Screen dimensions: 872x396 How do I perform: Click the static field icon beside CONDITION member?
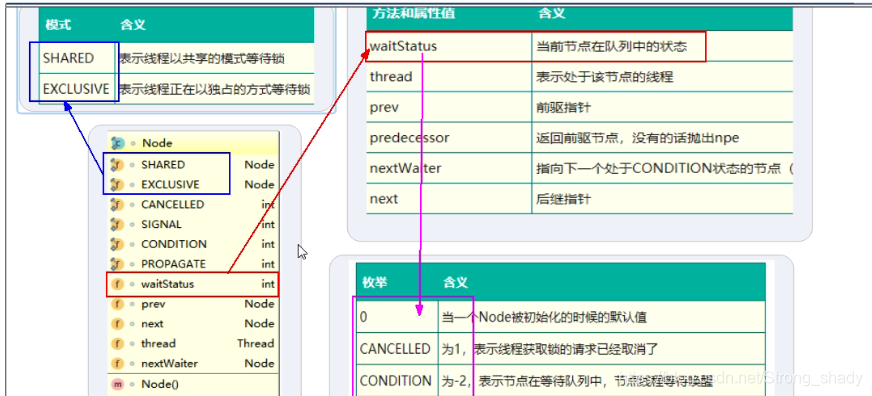[x=117, y=244]
